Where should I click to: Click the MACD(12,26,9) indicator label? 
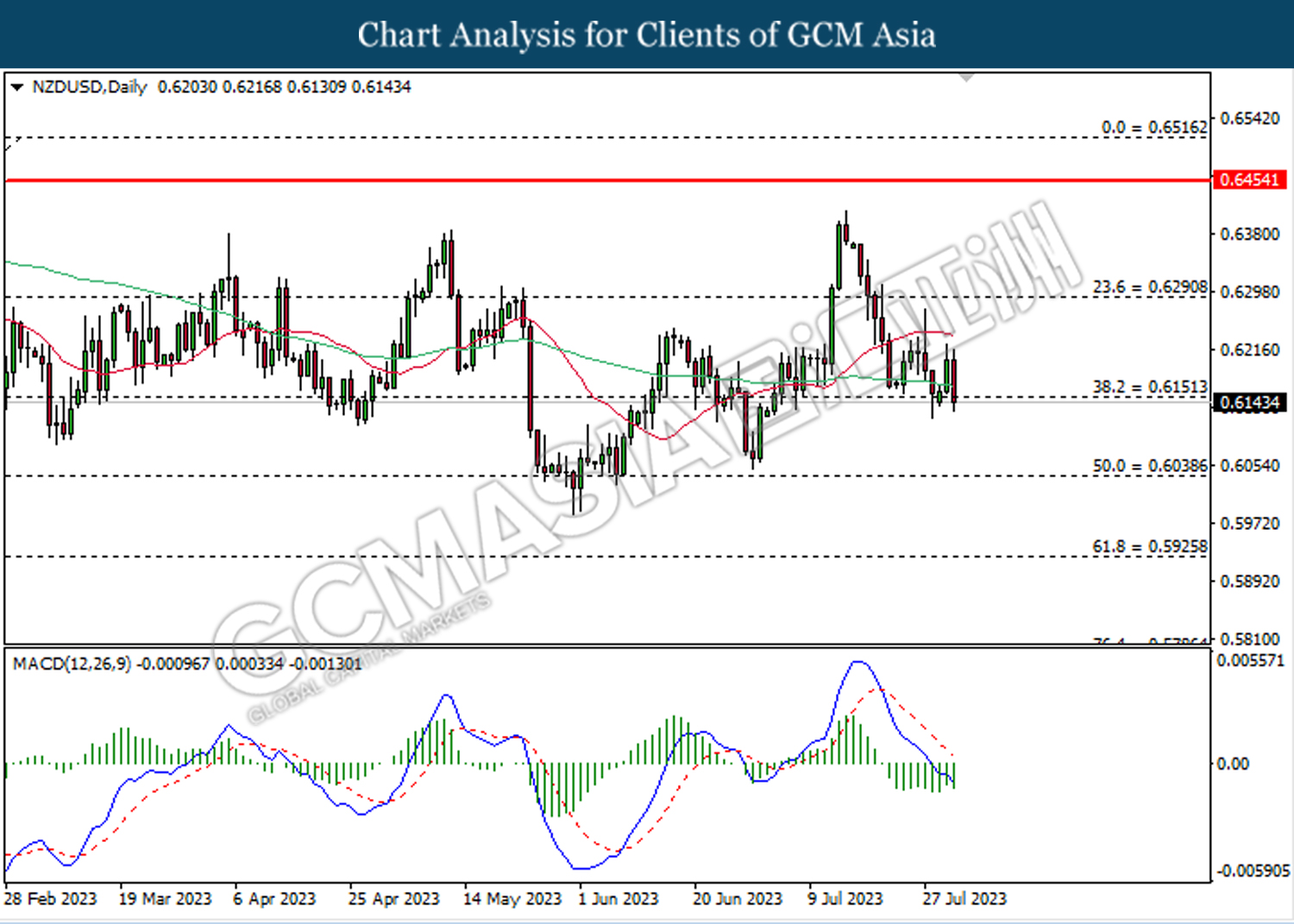click(x=72, y=663)
